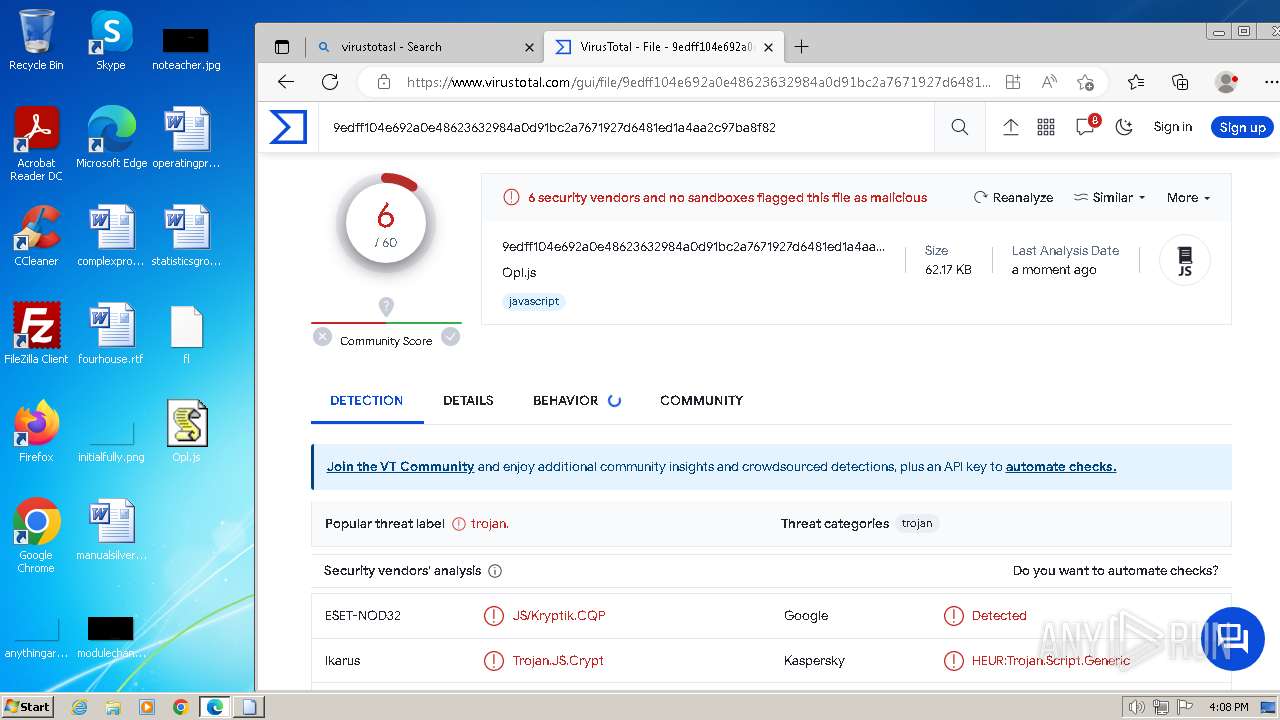
Task: Open the chat bubble widget
Action: [1232, 638]
